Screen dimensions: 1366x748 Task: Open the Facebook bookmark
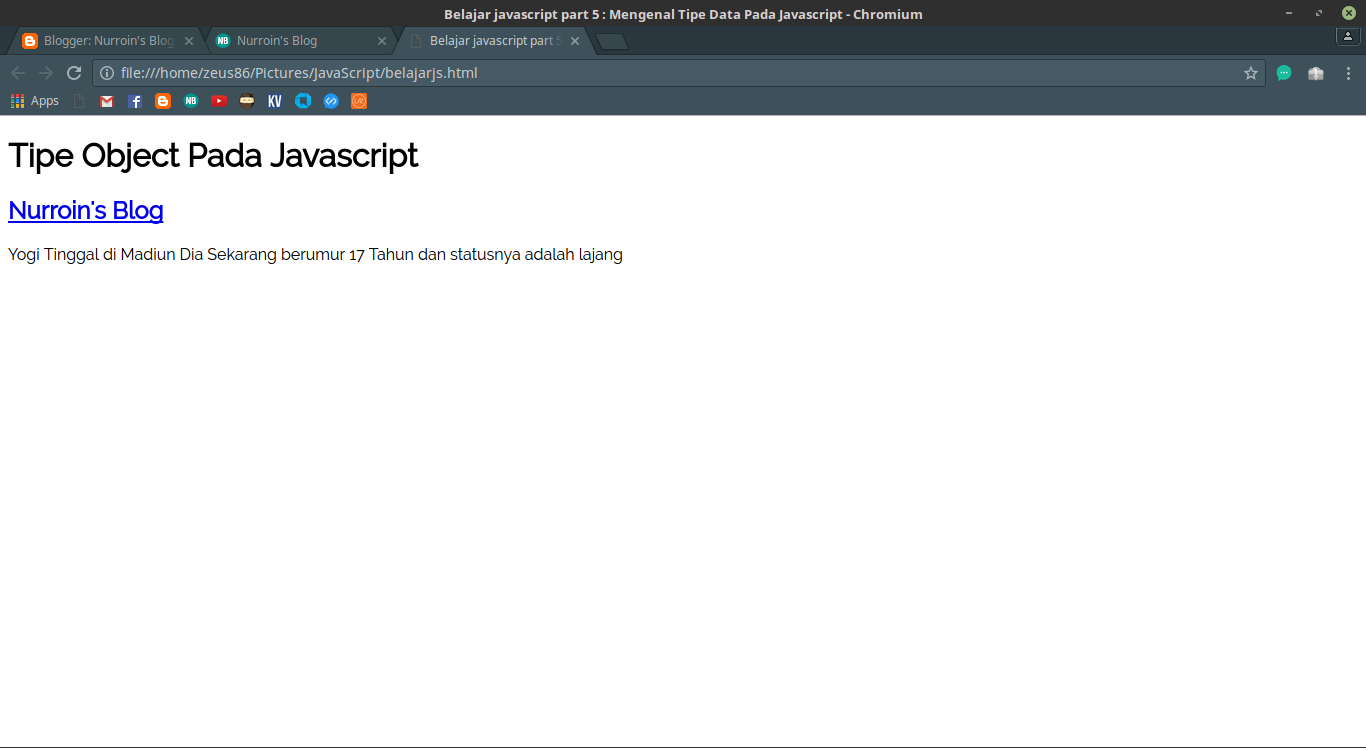pyautogui.click(x=134, y=100)
